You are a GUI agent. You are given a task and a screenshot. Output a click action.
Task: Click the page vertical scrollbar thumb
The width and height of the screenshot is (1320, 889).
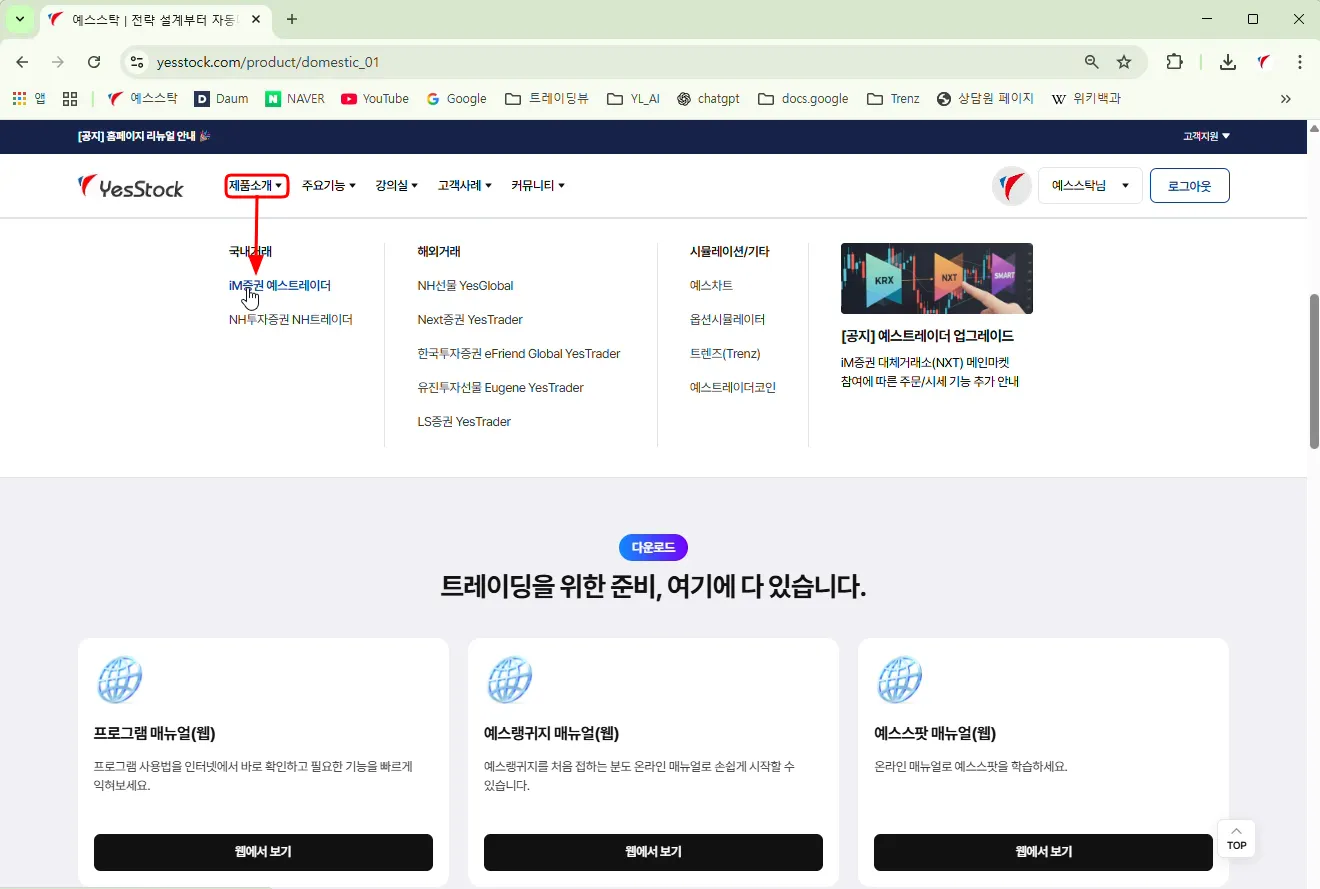click(x=1313, y=372)
